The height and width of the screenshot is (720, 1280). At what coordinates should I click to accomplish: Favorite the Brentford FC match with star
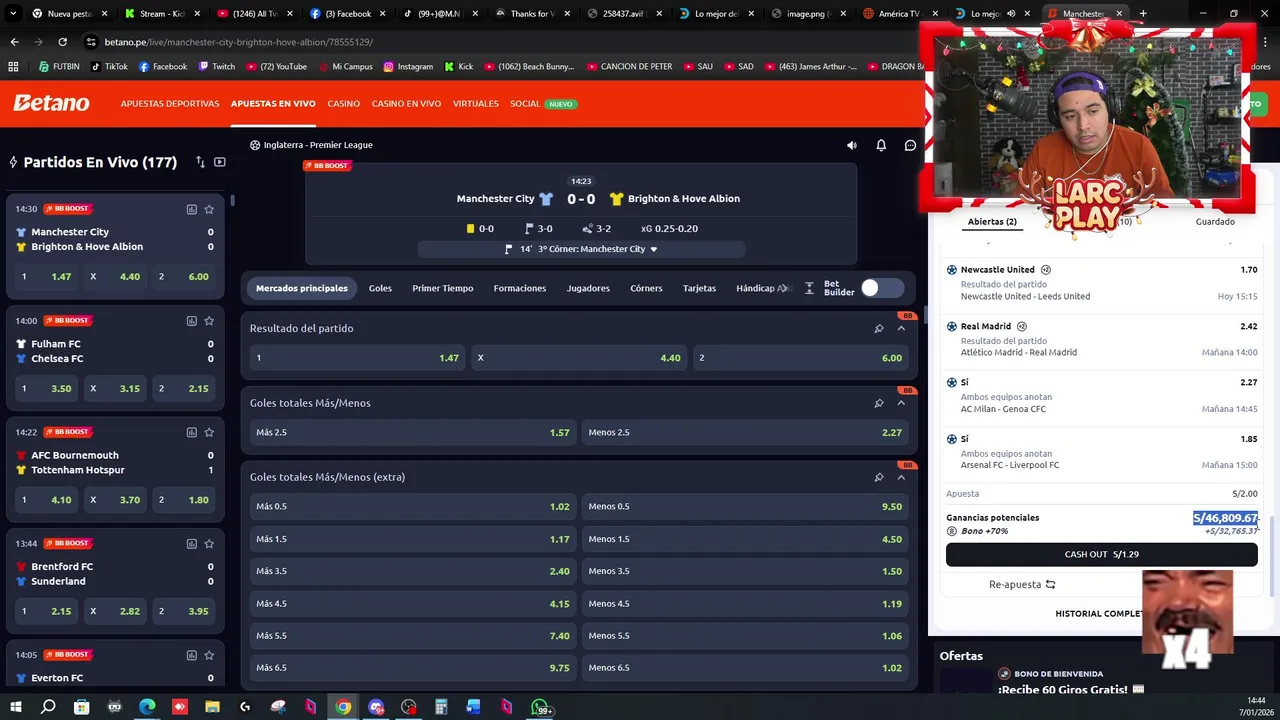[209, 544]
